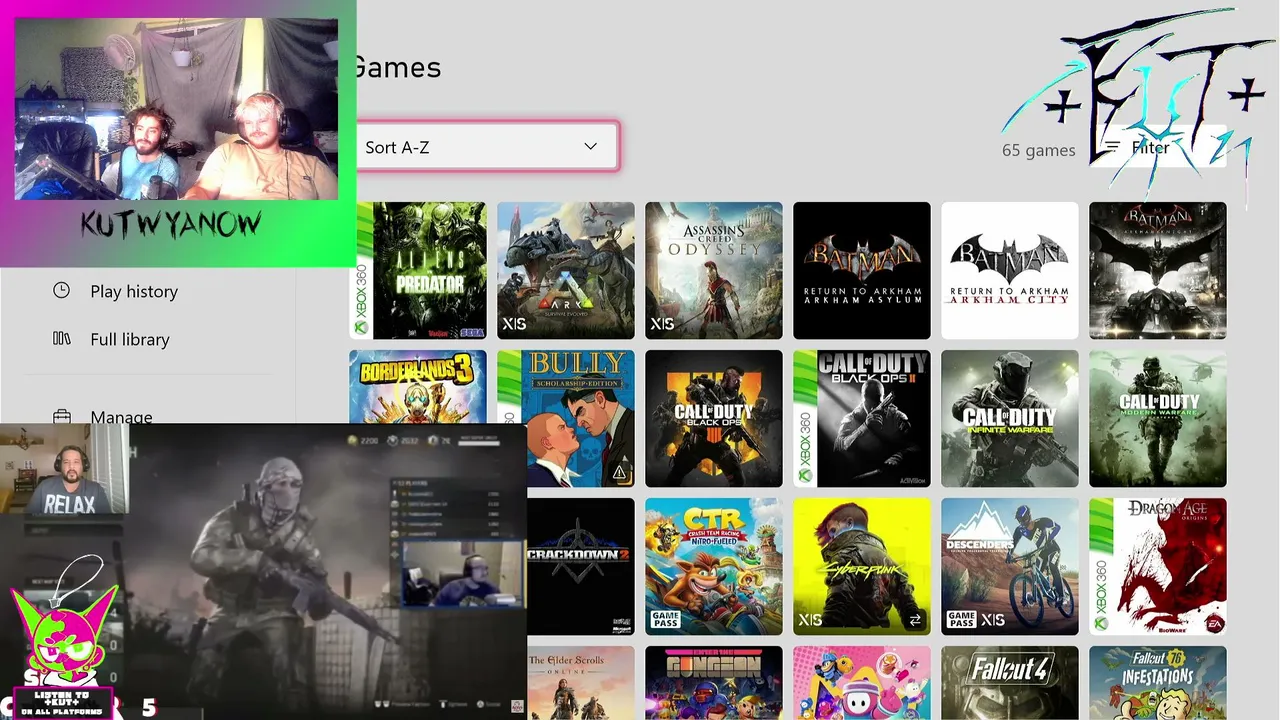This screenshot has height=720, width=1280.
Task: Select the Descenders game tile
Action: click(1010, 567)
